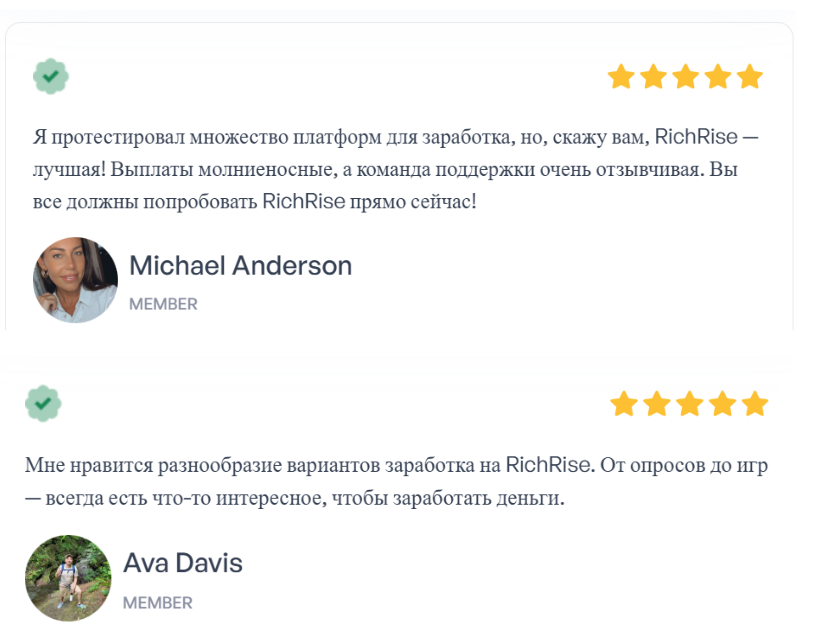Click the MEMBER label under Ava Davis

coord(157,603)
